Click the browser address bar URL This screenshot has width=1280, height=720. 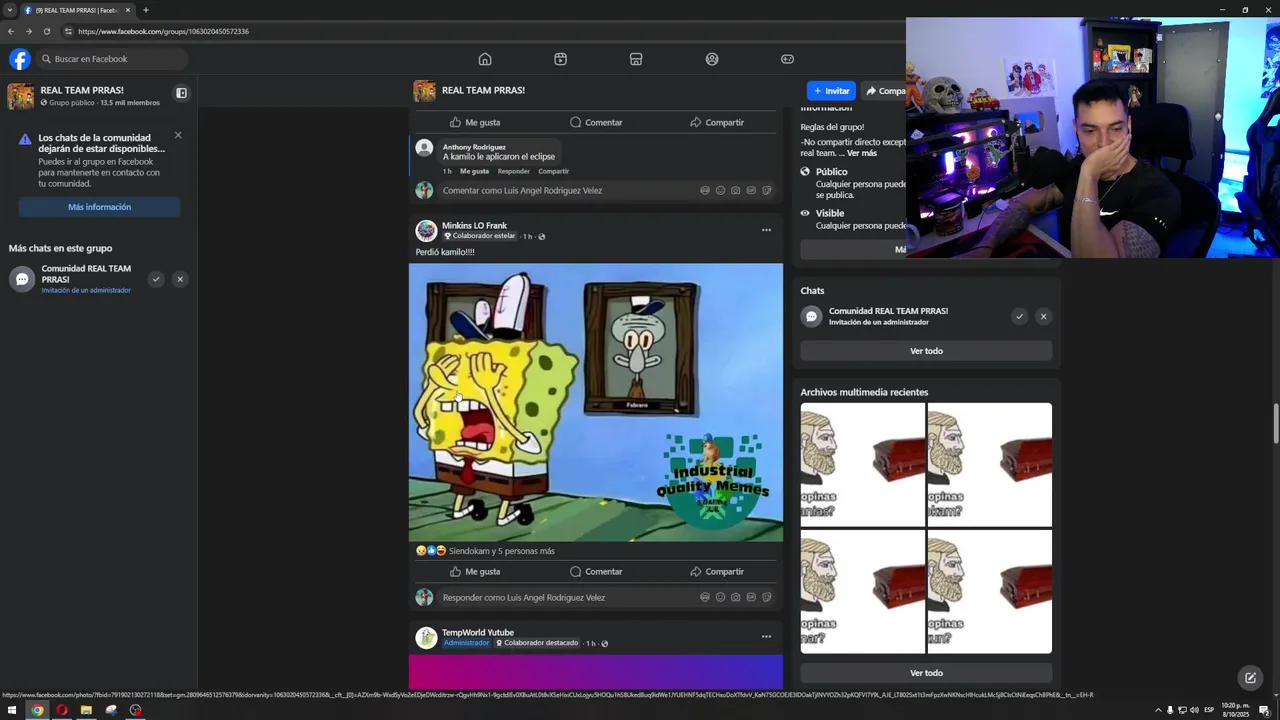(x=163, y=31)
